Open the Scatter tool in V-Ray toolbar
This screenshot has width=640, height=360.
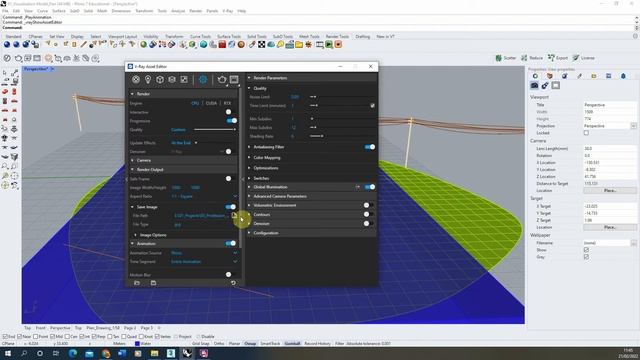tap(506, 58)
